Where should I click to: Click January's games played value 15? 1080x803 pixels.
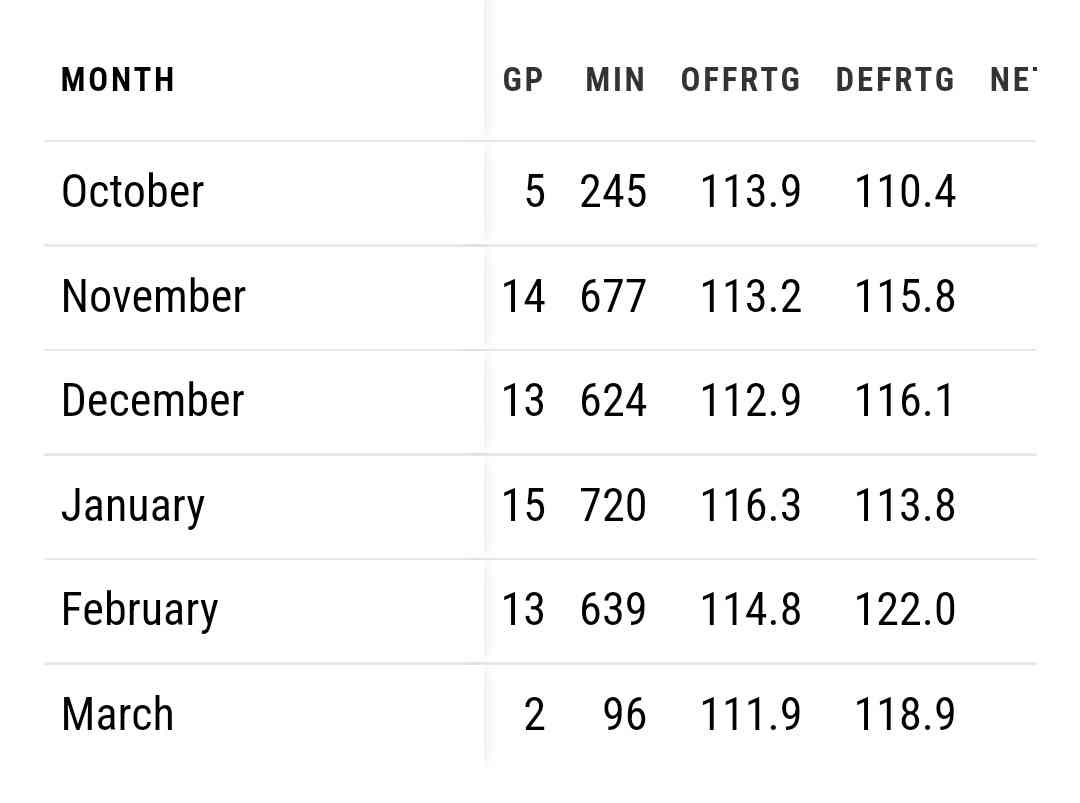click(524, 506)
